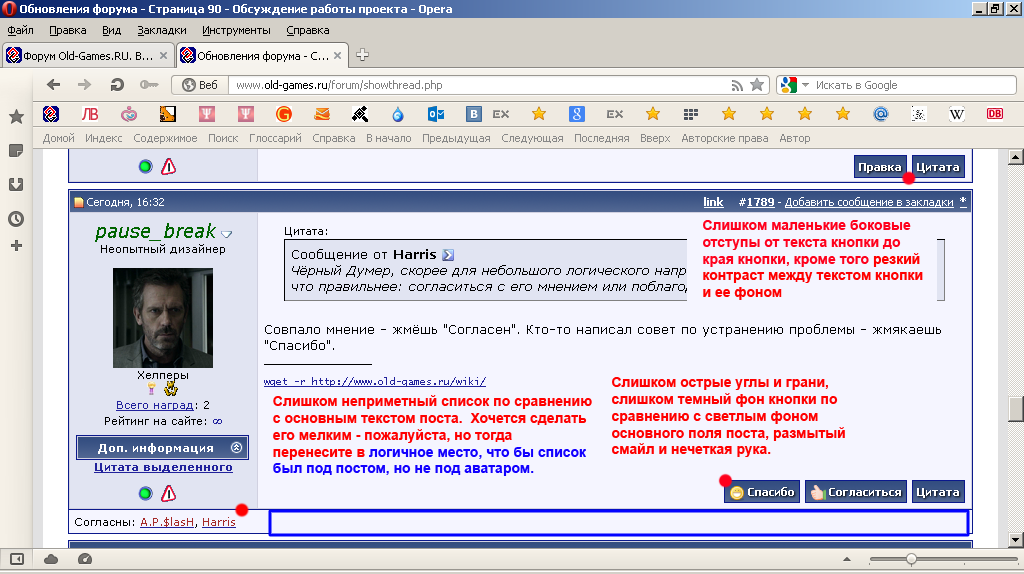The image size is (1024, 574).
Task: Switch to Форум Old-Games.RU tab
Action: pyautogui.click(x=88, y=56)
